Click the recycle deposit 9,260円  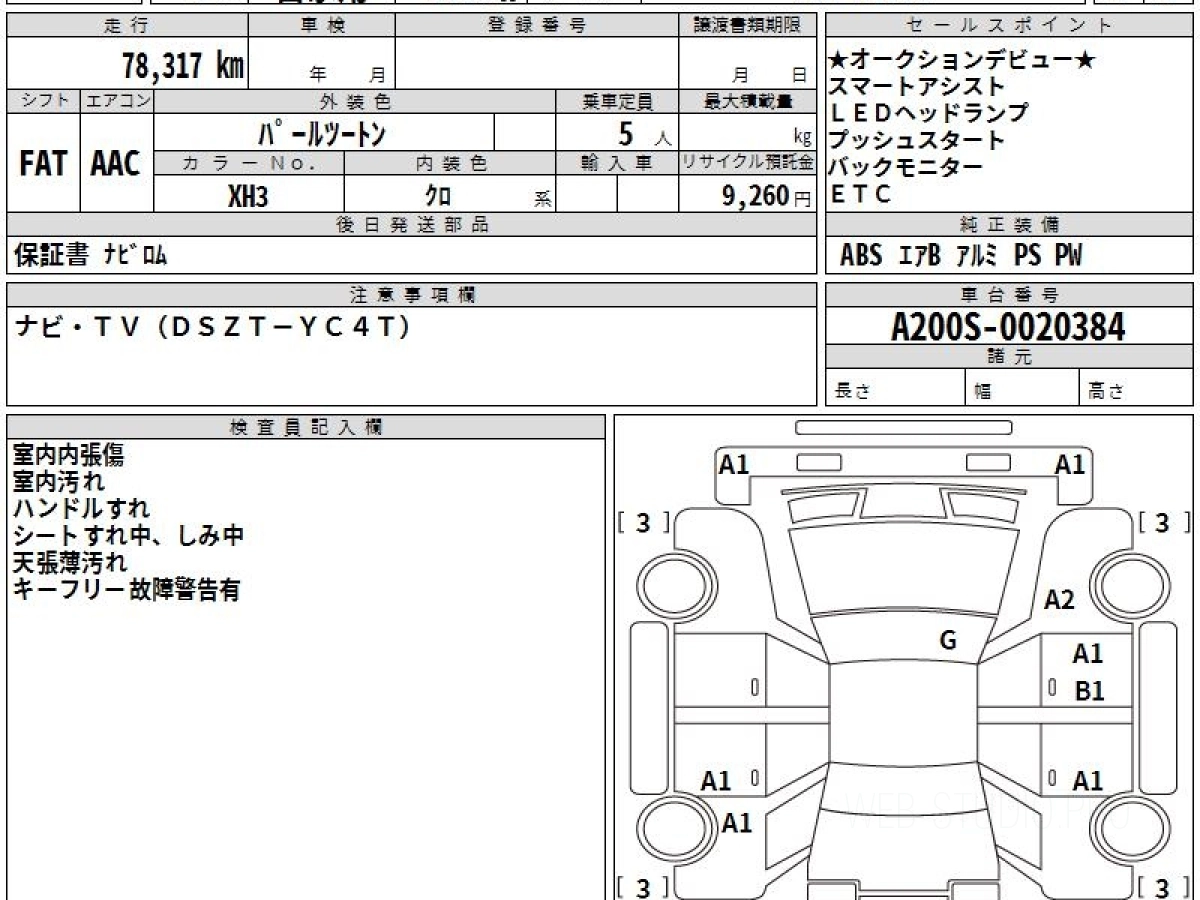coord(766,196)
